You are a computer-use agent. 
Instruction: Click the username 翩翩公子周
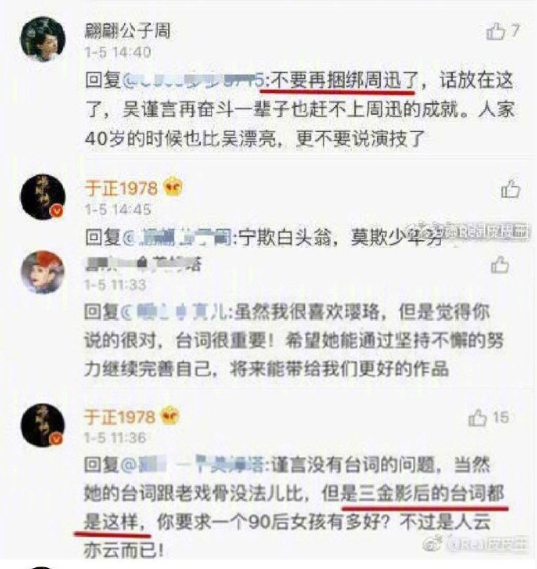pos(128,31)
